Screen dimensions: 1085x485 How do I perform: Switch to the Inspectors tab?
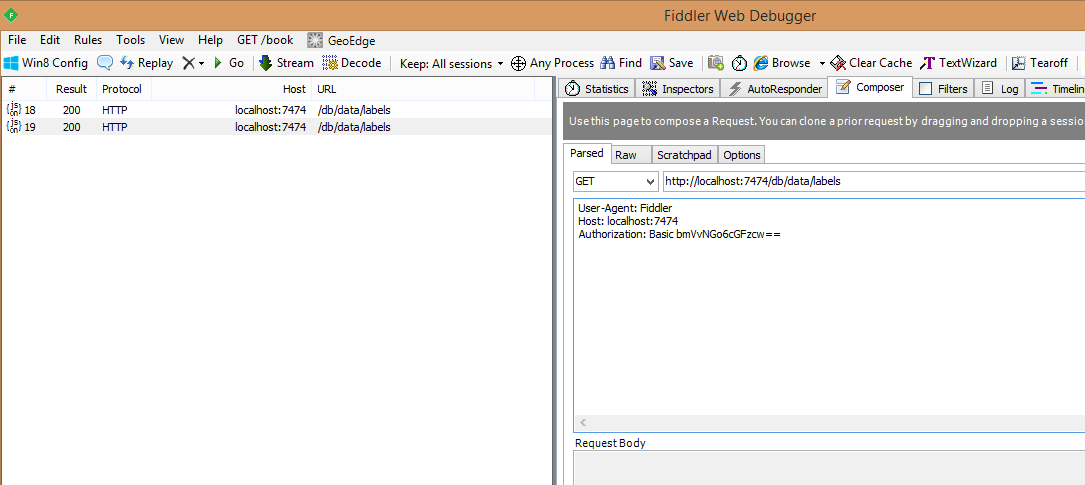(x=679, y=89)
